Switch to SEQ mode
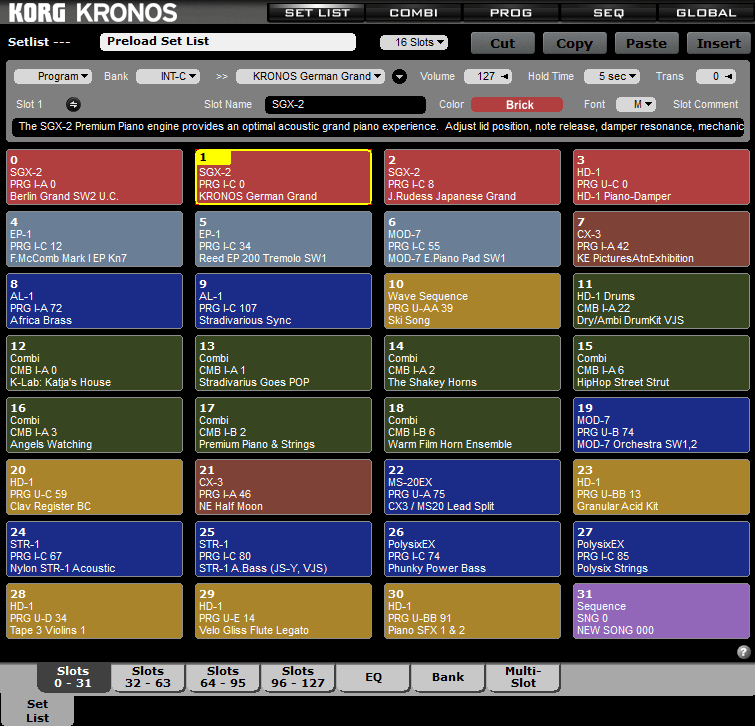The height and width of the screenshot is (726, 755). [608, 13]
